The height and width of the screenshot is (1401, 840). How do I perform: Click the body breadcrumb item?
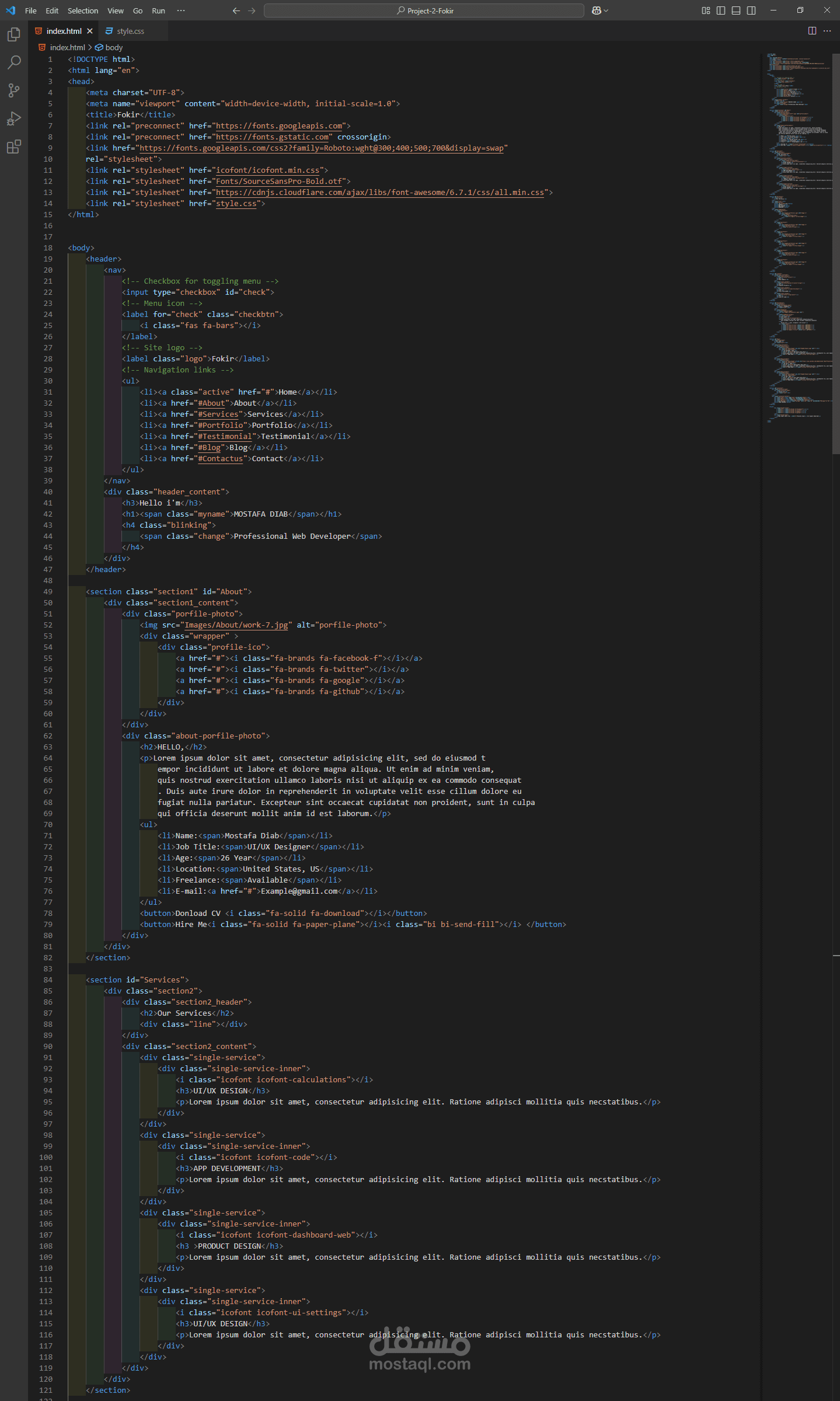113,47
